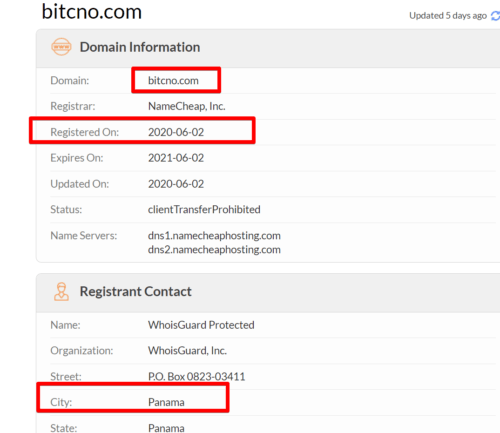Screen dimensions: 500x433
Task: Click the dns1.namecheaphosting.com name server
Action: [214, 236]
